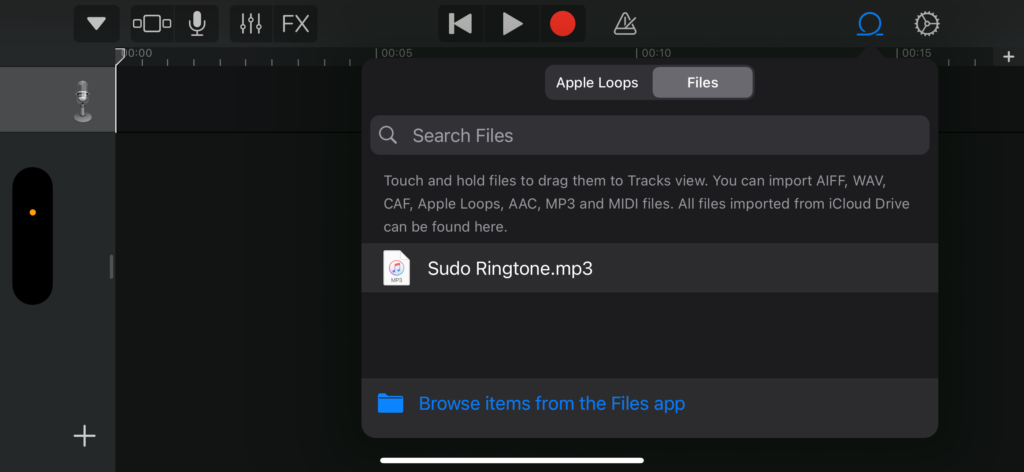This screenshot has width=1024, height=472.
Task: Click the 00:10 ruler mark
Action: coord(654,54)
